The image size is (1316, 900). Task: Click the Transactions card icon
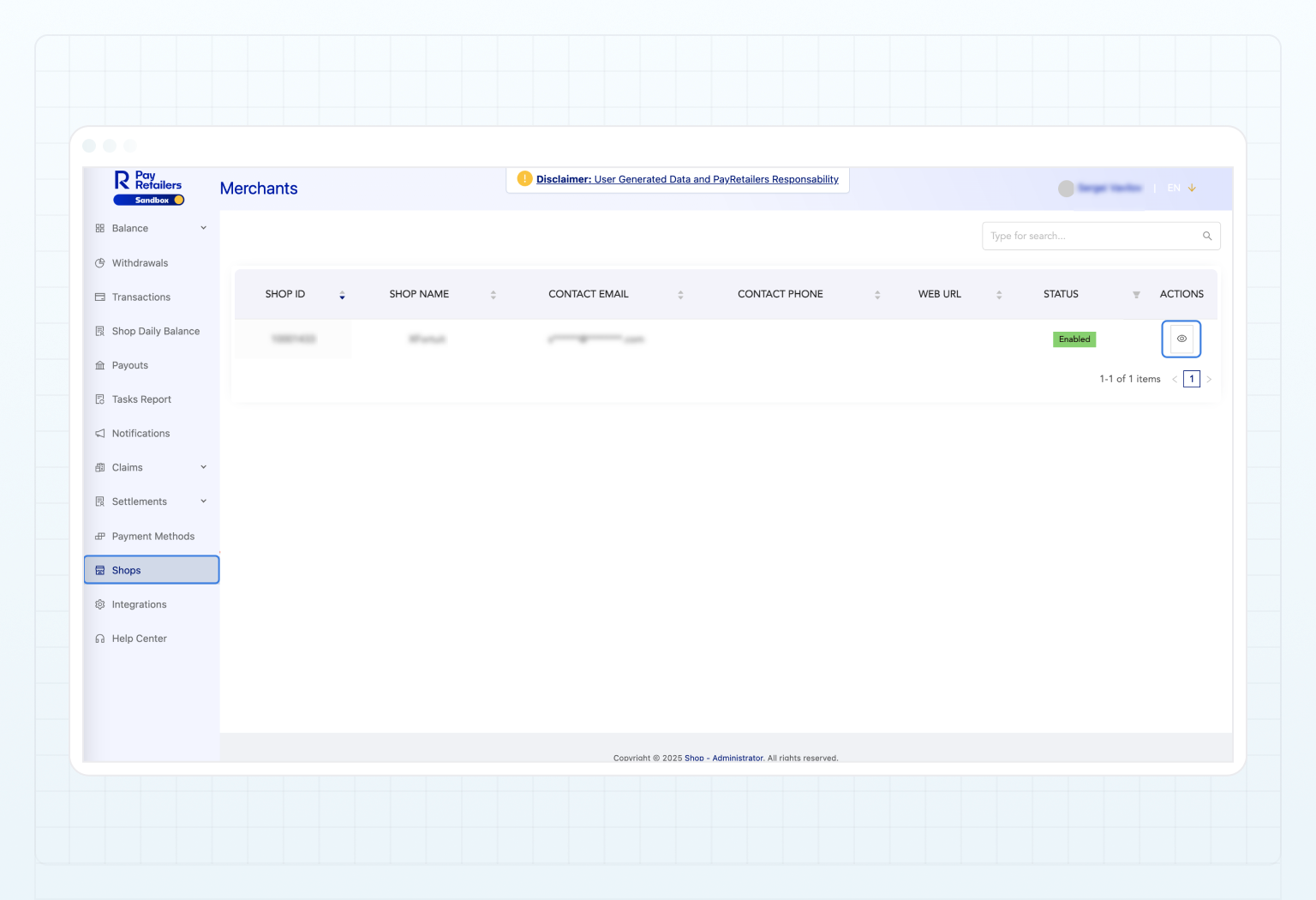click(x=100, y=297)
